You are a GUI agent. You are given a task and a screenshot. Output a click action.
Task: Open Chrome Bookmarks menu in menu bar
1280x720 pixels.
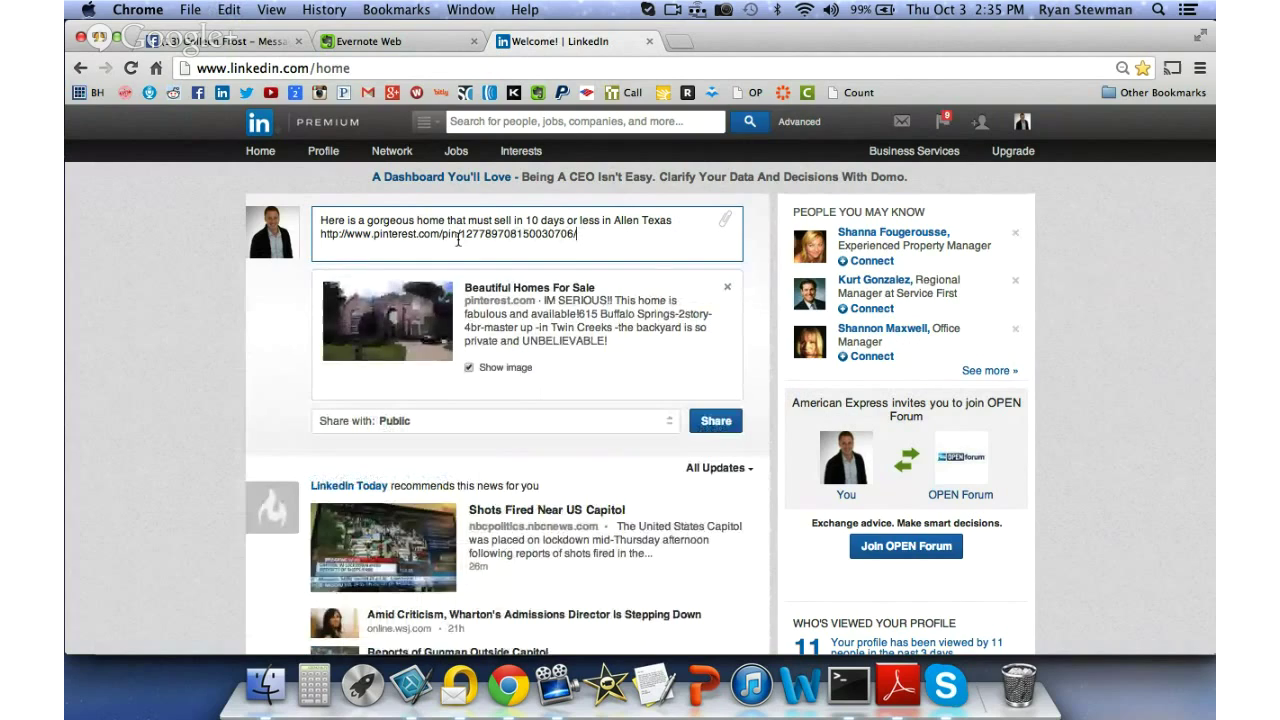click(394, 10)
